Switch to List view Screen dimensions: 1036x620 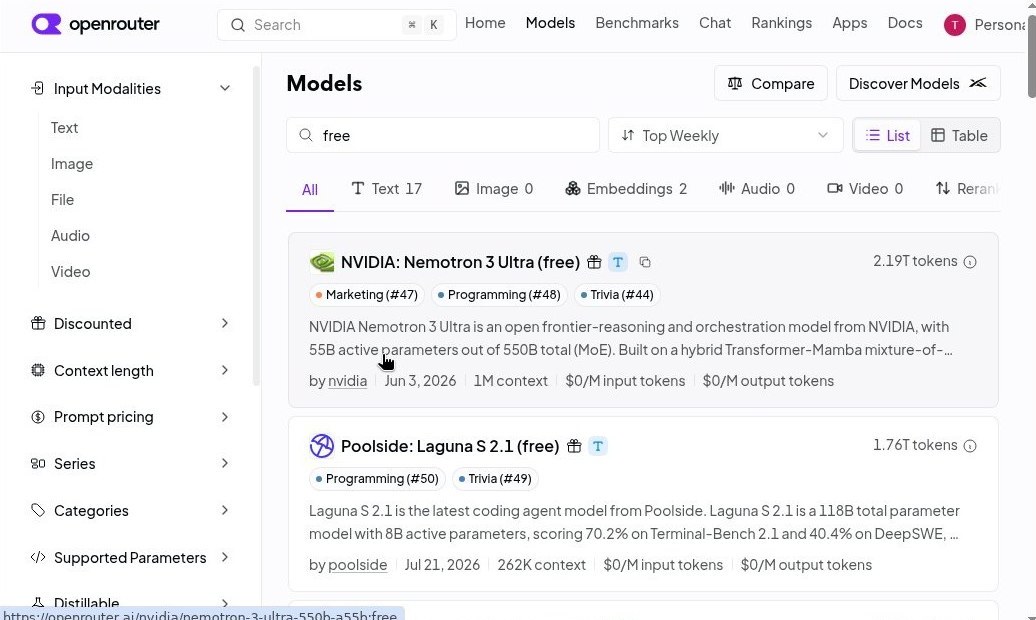point(887,136)
